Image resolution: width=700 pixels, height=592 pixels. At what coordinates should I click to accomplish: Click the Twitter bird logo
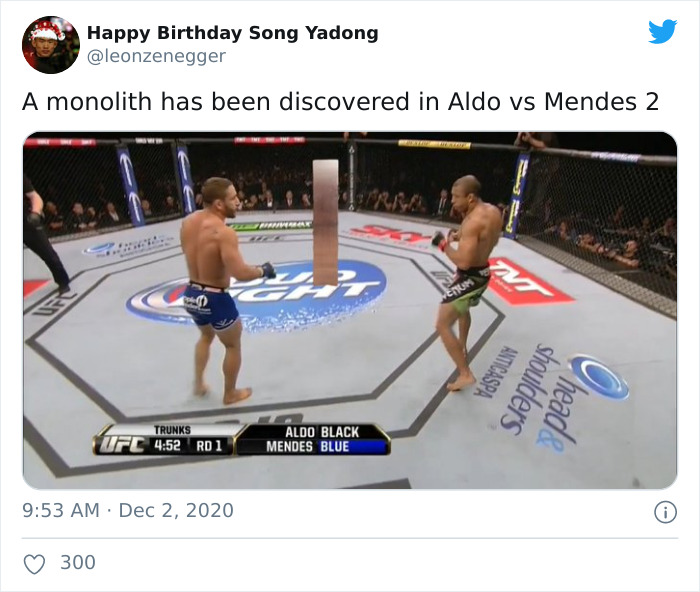tap(662, 31)
